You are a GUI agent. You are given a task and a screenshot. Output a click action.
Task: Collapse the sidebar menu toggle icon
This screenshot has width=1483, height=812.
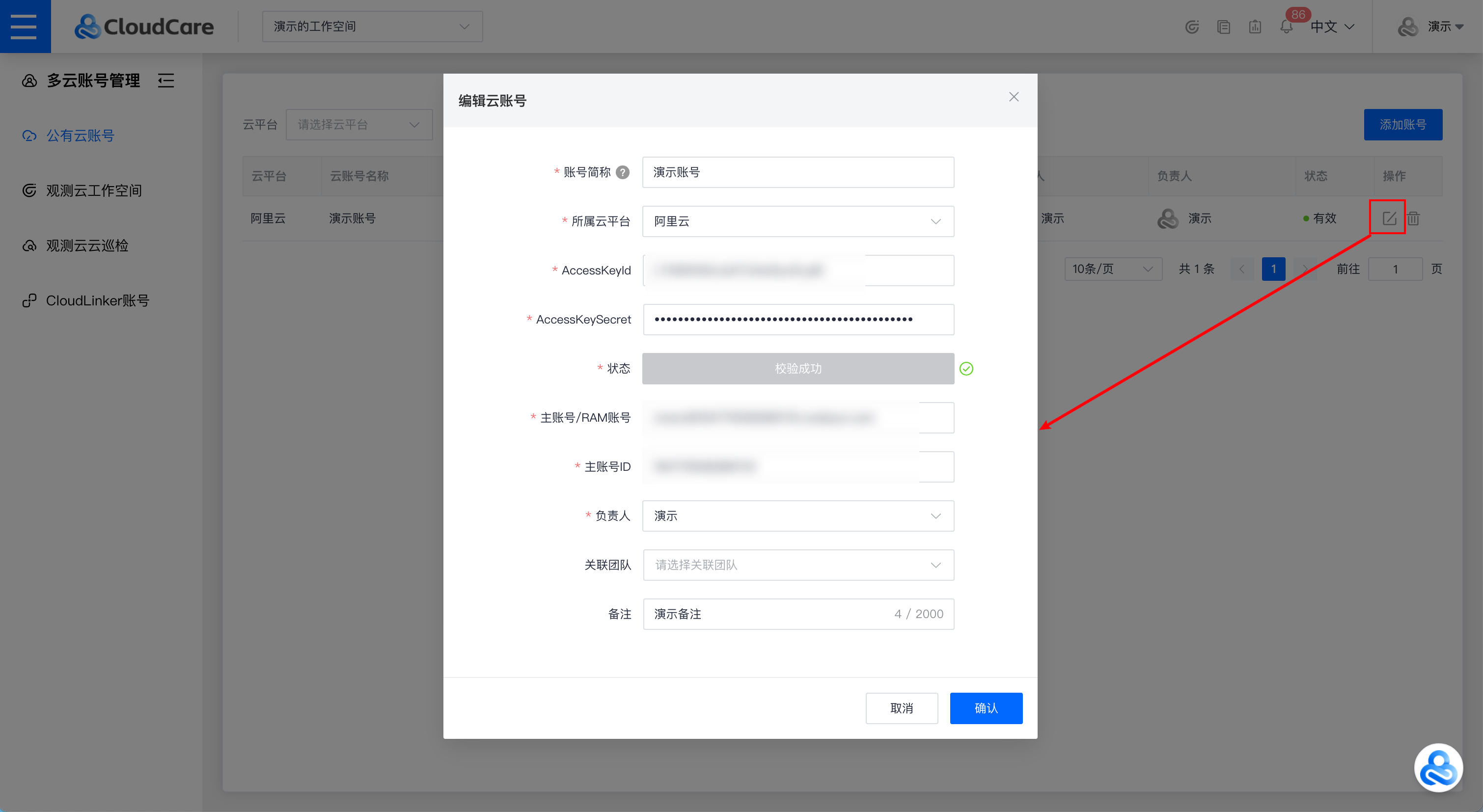[x=166, y=81]
